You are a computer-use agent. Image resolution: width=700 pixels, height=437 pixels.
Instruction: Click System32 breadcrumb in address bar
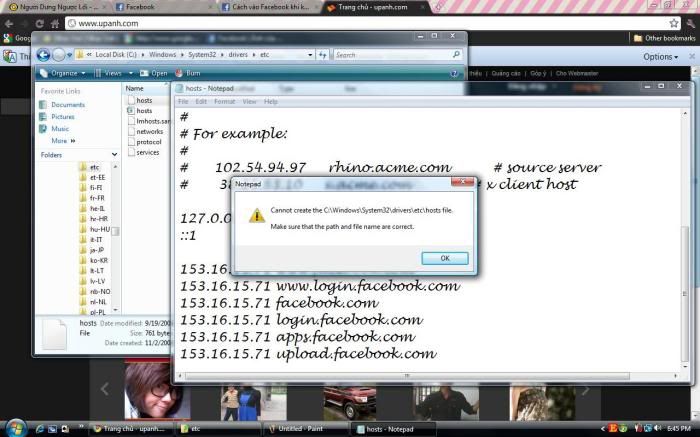click(x=202, y=54)
